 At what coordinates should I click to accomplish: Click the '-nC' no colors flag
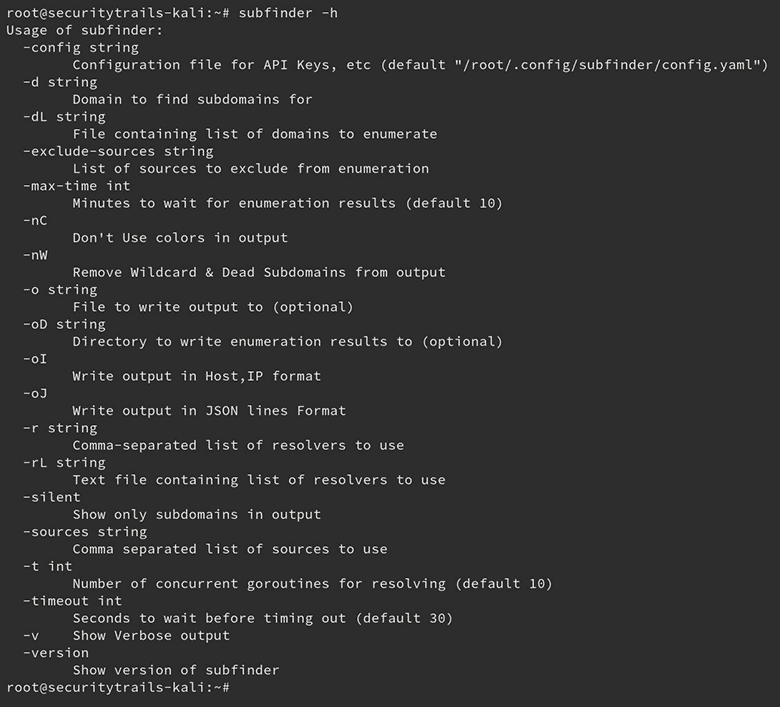[35, 220]
